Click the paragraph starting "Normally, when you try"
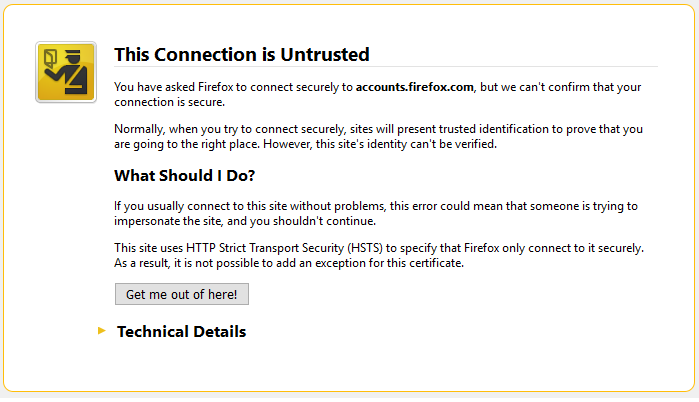 (x=377, y=137)
